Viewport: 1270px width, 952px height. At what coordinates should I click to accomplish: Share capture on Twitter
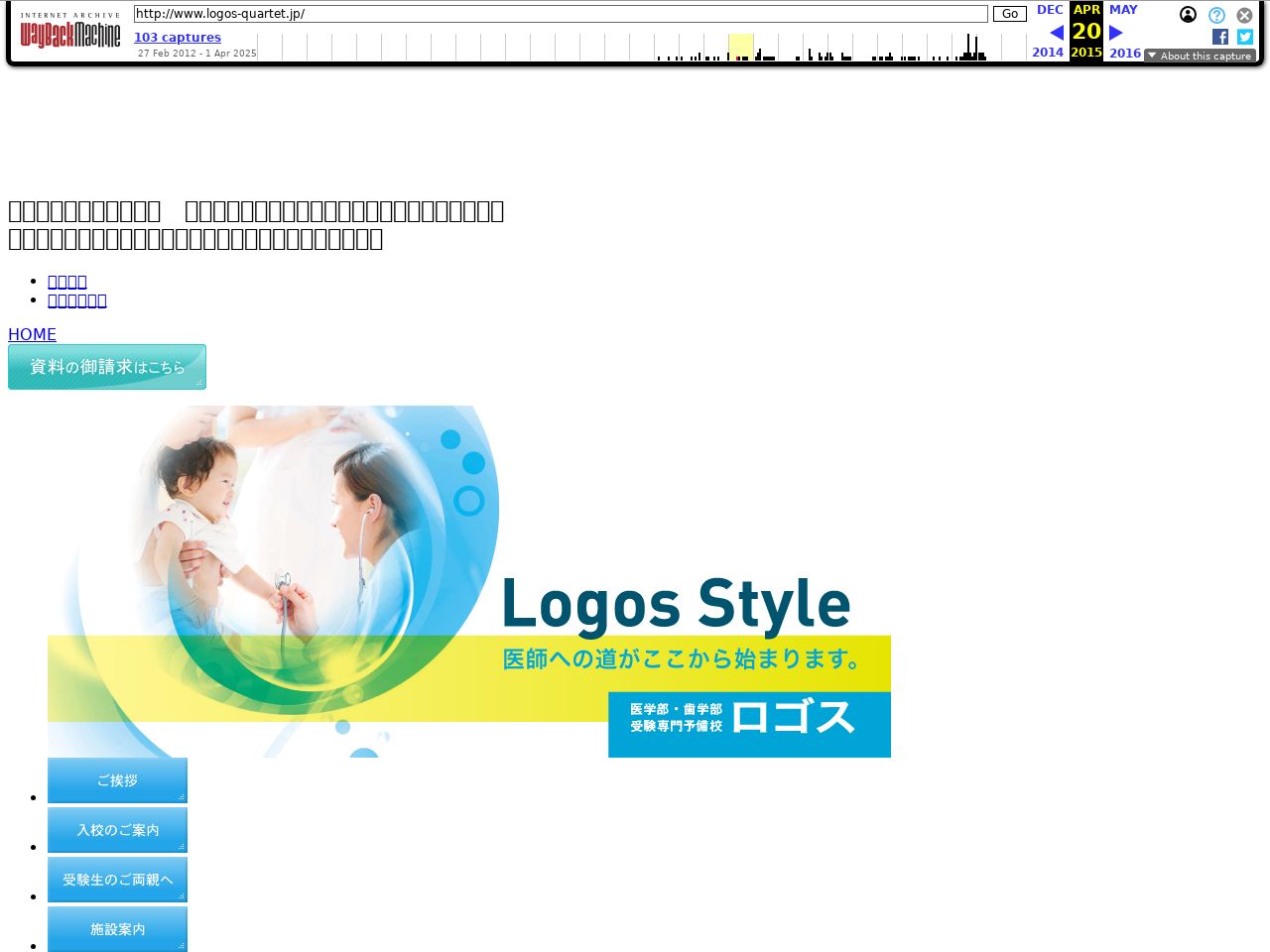pyautogui.click(x=1245, y=37)
